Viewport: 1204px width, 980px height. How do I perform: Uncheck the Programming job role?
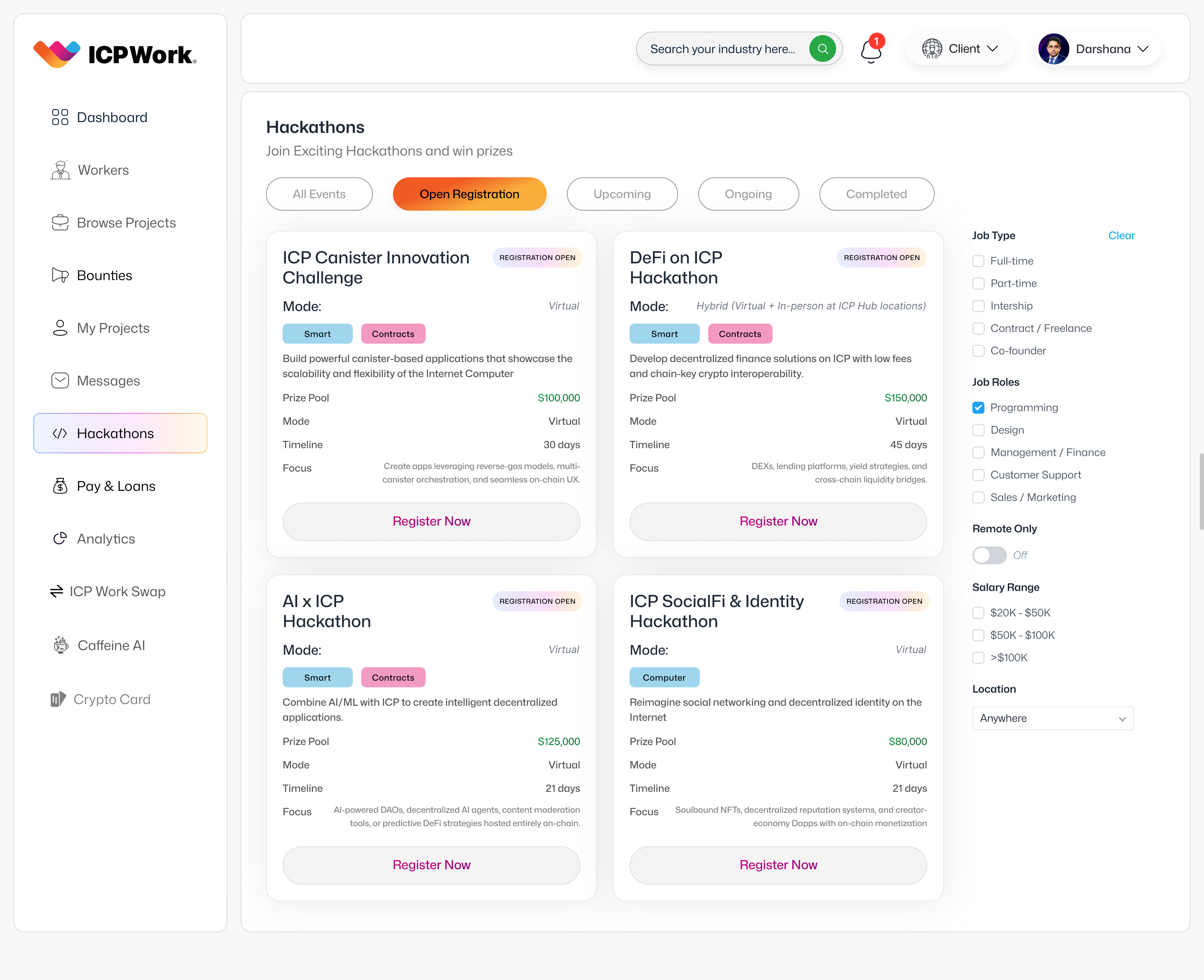click(978, 408)
